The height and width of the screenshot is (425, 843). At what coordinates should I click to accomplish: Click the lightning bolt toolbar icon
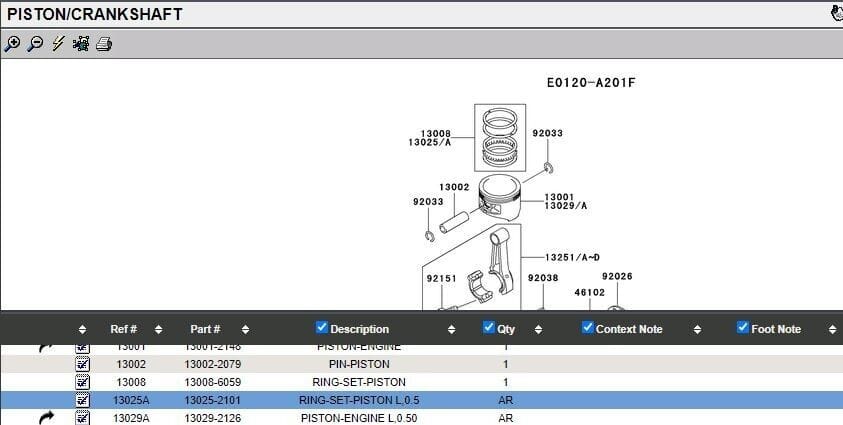58,44
